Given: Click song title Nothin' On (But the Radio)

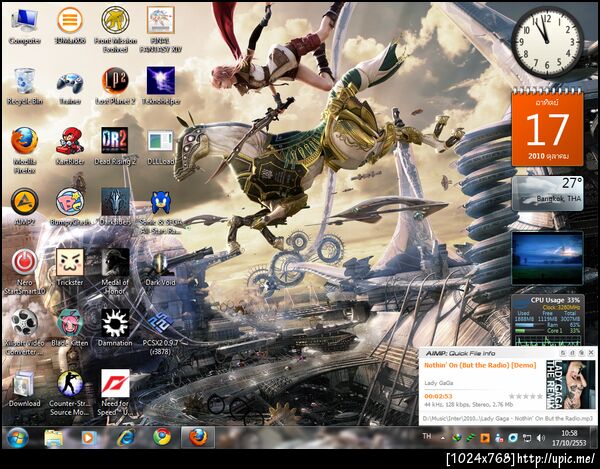Looking at the screenshot, I should (480, 365).
